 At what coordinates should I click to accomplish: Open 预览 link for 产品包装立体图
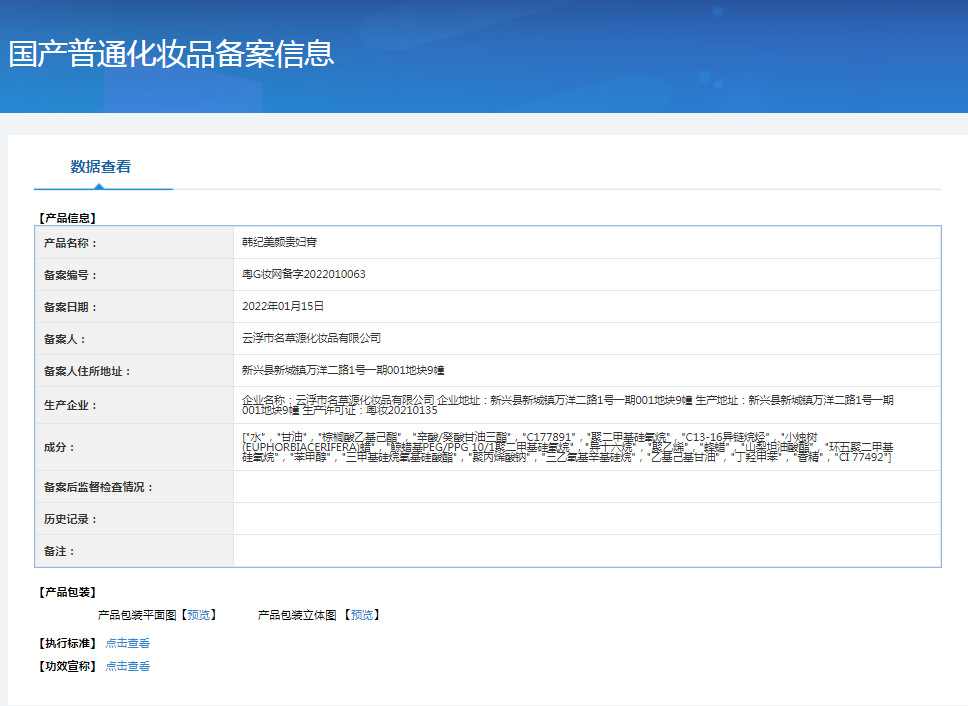(362, 615)
